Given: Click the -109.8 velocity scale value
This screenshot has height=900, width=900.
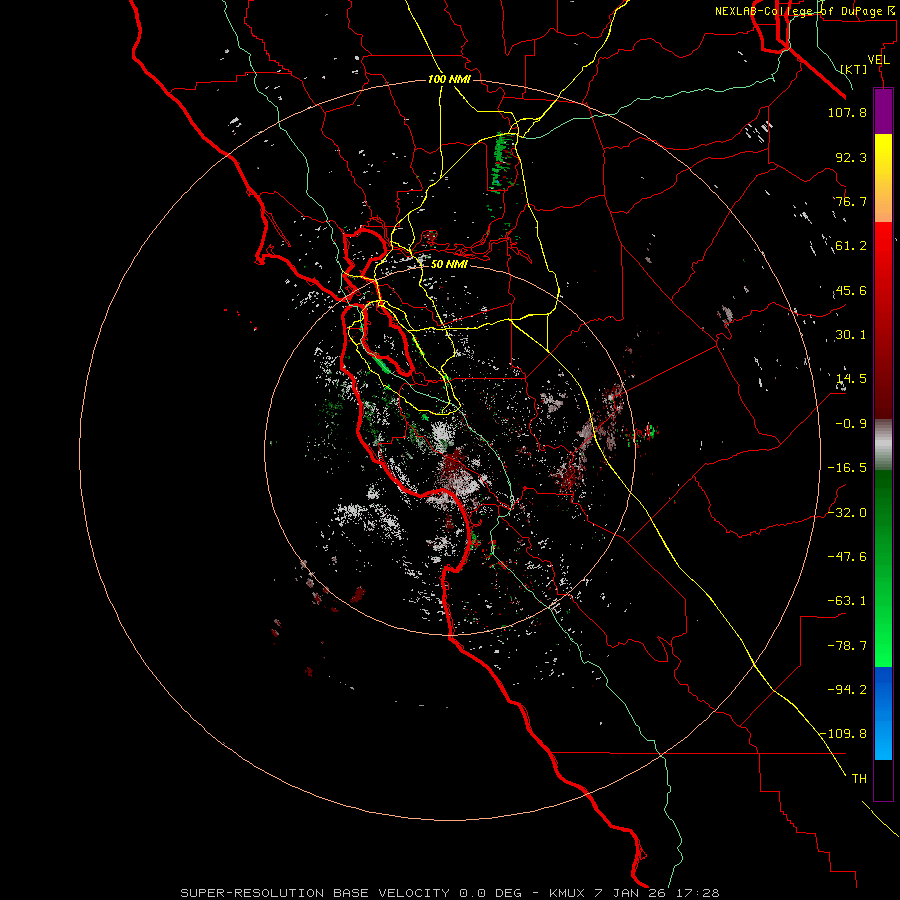Looking at the screenshot, I should click(x=843, y=734).
